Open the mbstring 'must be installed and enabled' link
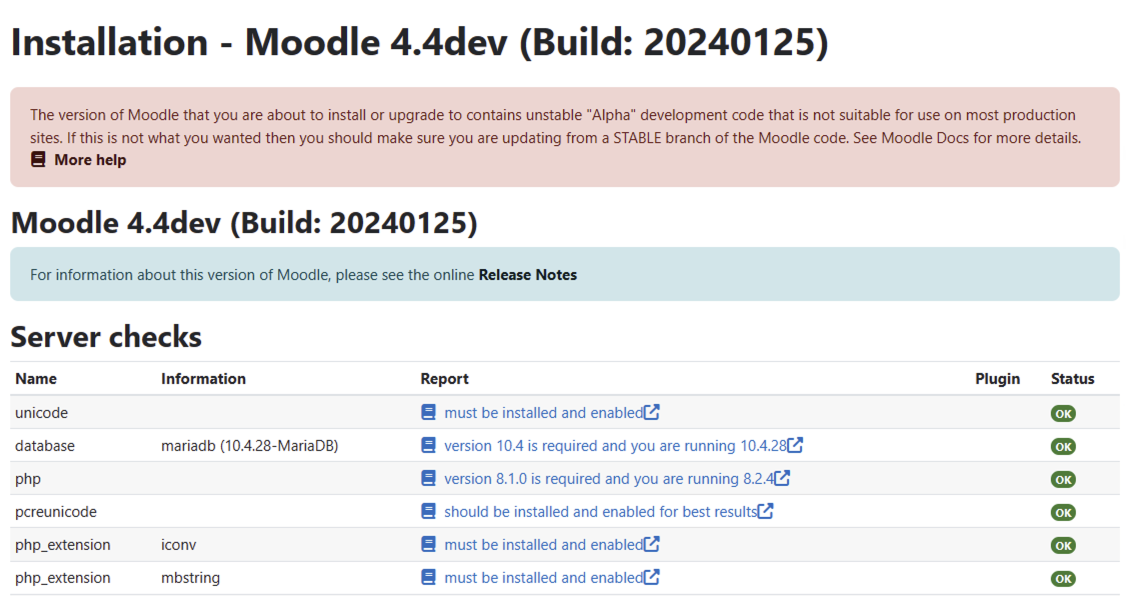The image size is (1138, 596). [544, 578]
